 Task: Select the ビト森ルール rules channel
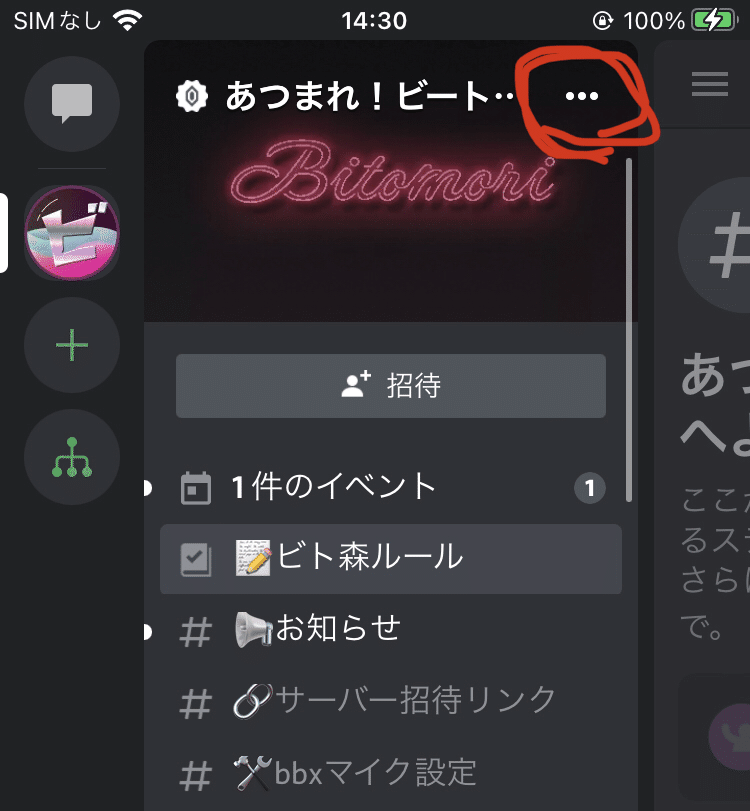391,559
